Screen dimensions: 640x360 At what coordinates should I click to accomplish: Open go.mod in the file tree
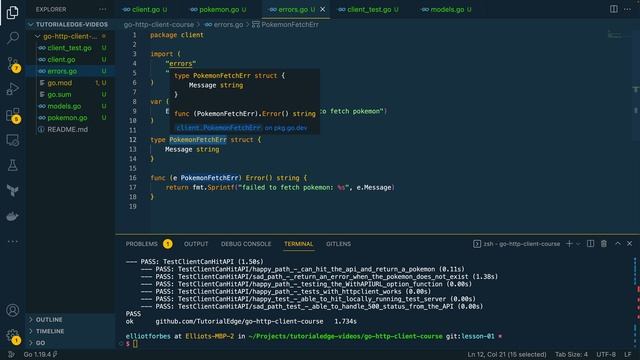pyautogui.click(x=70, y=83)
